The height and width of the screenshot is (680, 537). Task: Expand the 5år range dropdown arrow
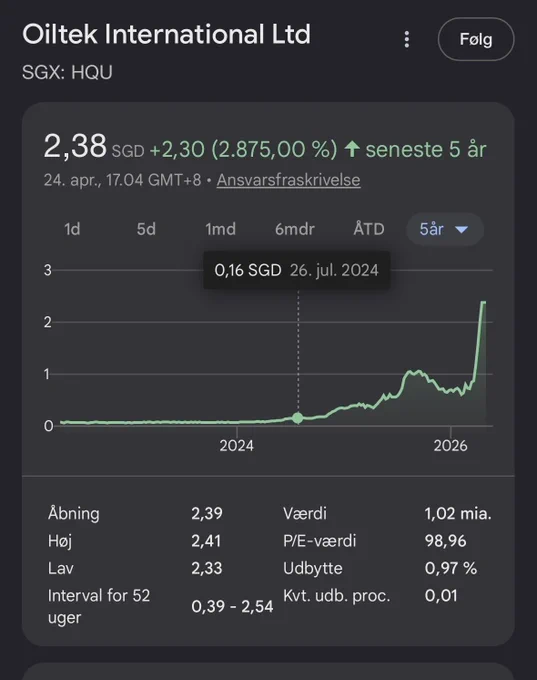point(462,229)
